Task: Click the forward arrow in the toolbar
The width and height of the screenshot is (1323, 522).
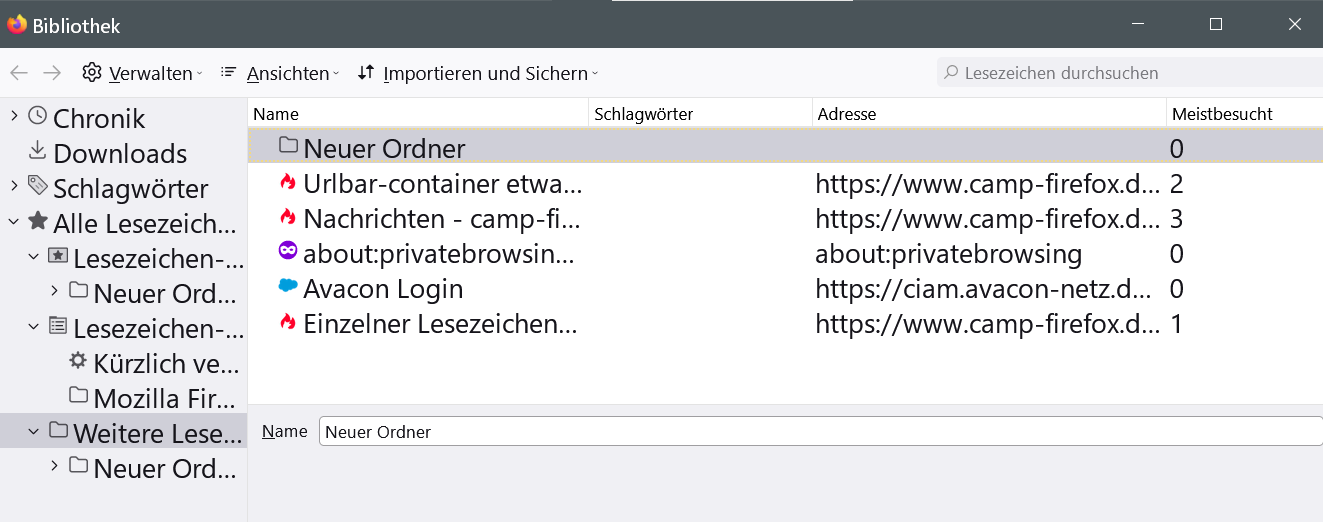Action: coord(52,73)
